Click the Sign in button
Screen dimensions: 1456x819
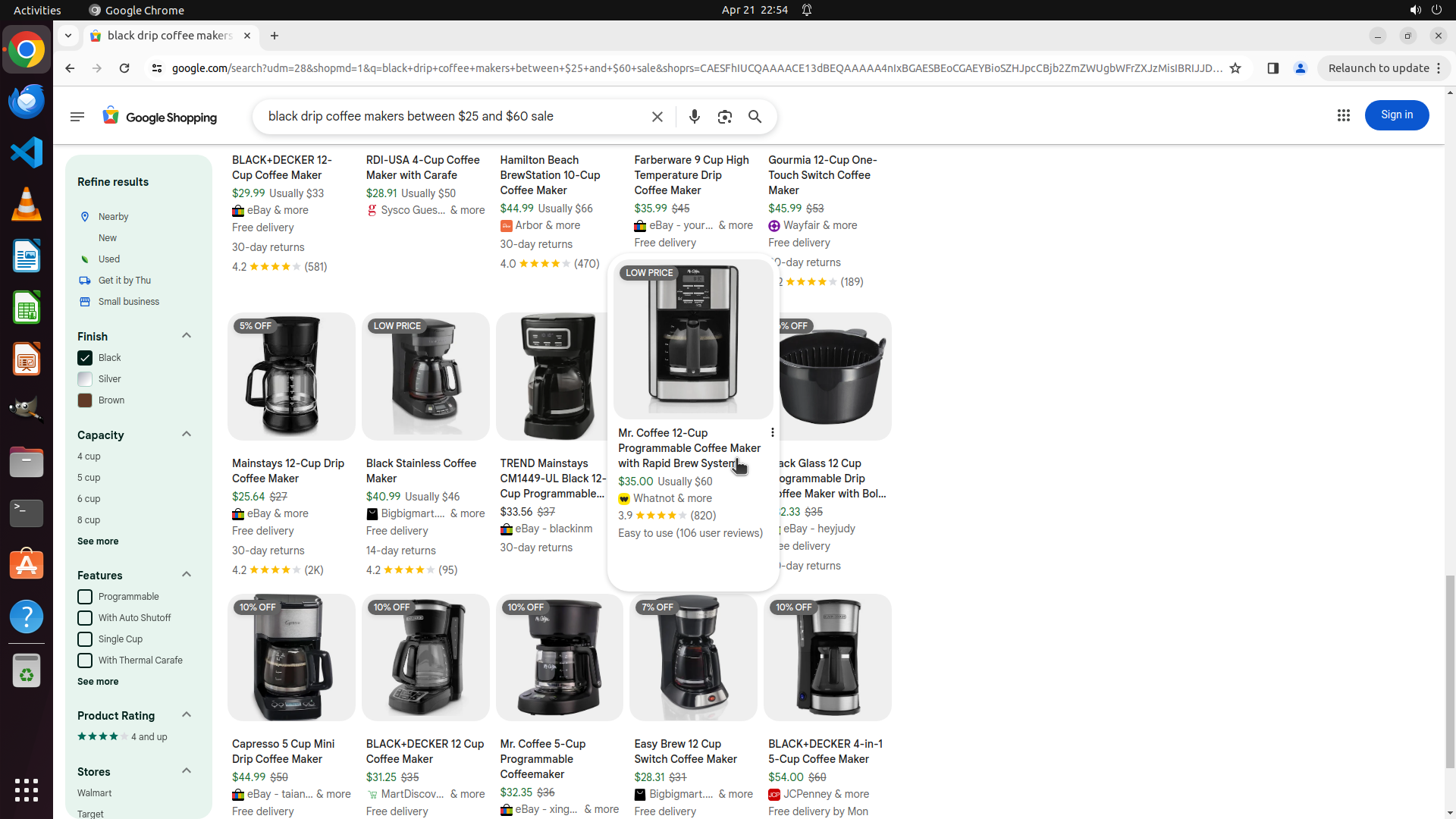(1396, 115)
